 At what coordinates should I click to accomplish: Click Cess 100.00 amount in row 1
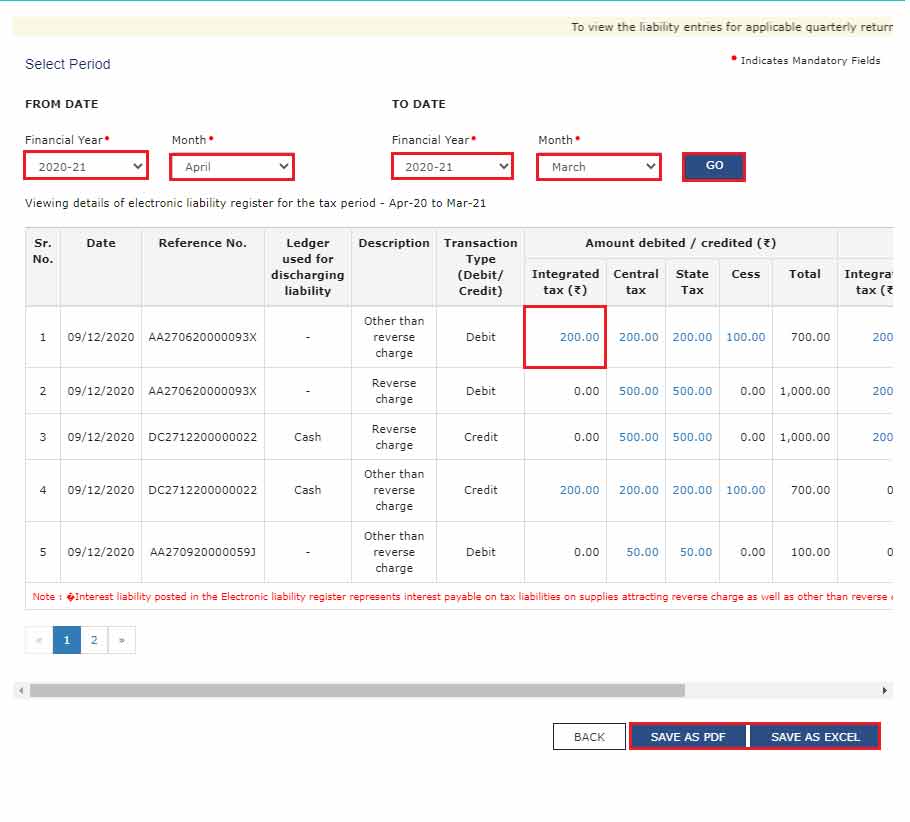click(745, 337)
